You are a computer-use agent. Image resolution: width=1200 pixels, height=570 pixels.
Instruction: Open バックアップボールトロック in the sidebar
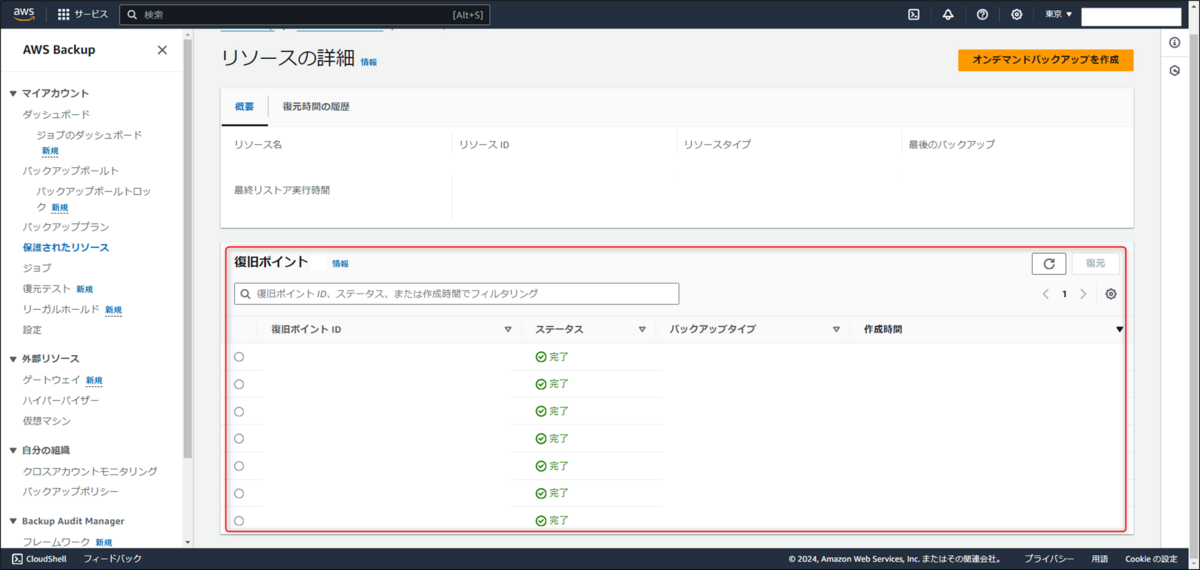[93, 198]
